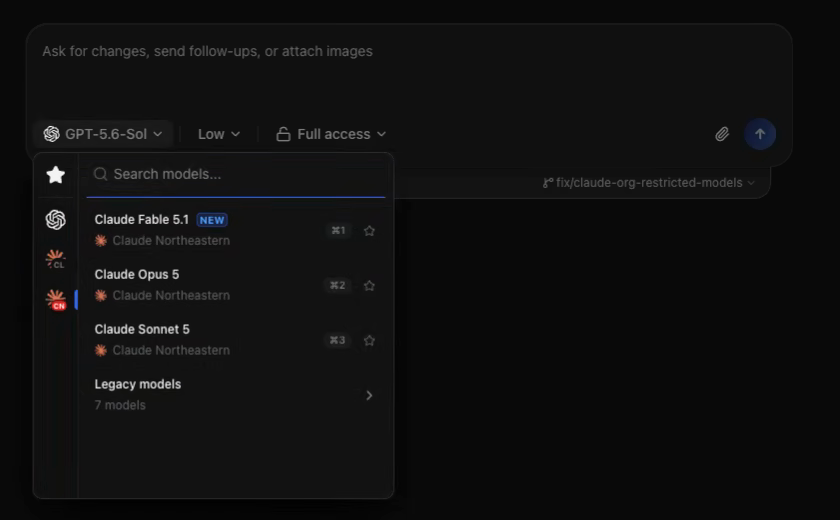Viewport: 840px width, 520px height.
Task: Click Claude logo under Claude Fable 5.1
Action: [101, 241]
